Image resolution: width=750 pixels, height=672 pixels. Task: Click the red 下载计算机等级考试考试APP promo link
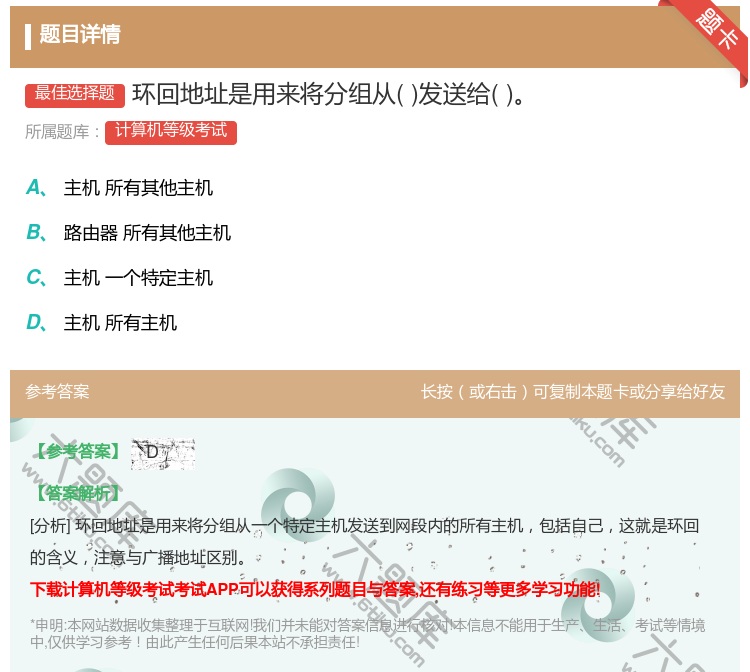click(315, 589)
